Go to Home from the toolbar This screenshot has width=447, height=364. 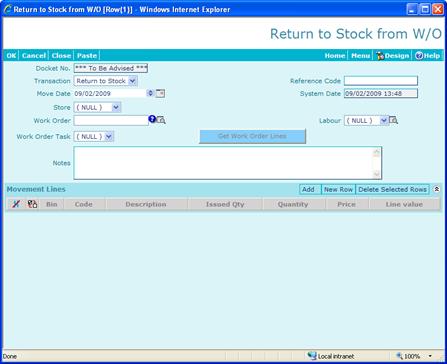[x=335, y=56]
